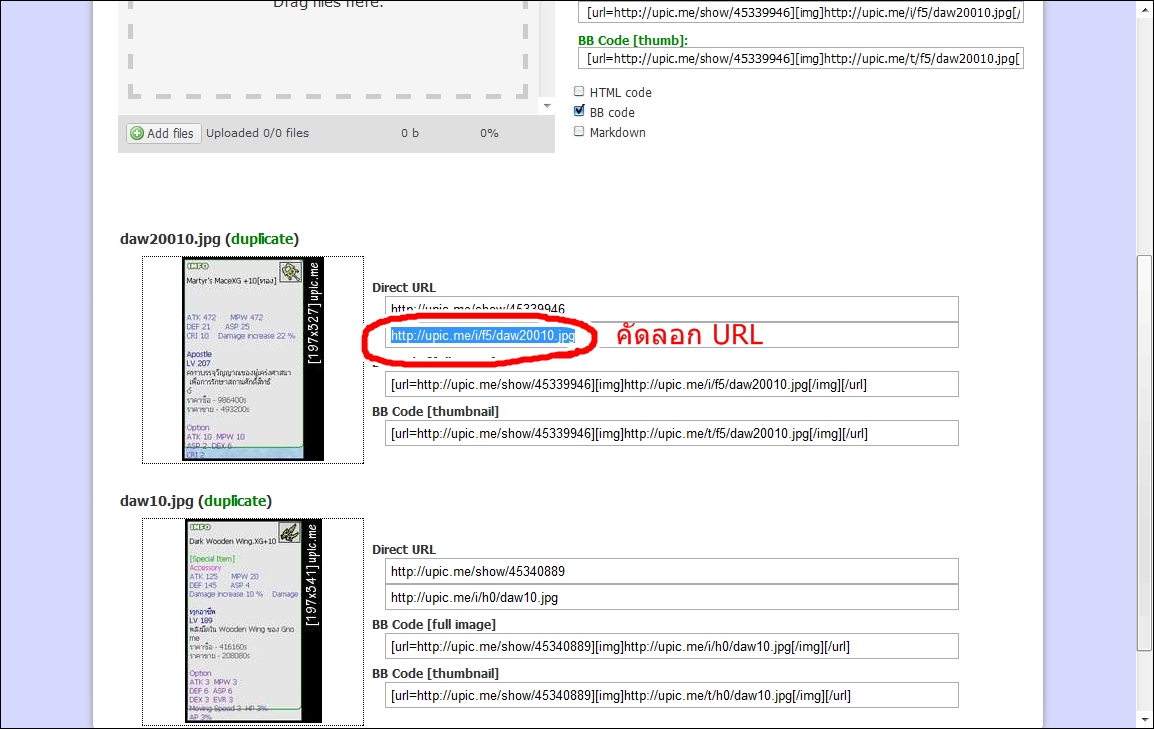The width and height of the screenshot is (1154, 729).
Task: Select daw10 BB Code full image field
Action: (671, 646)
